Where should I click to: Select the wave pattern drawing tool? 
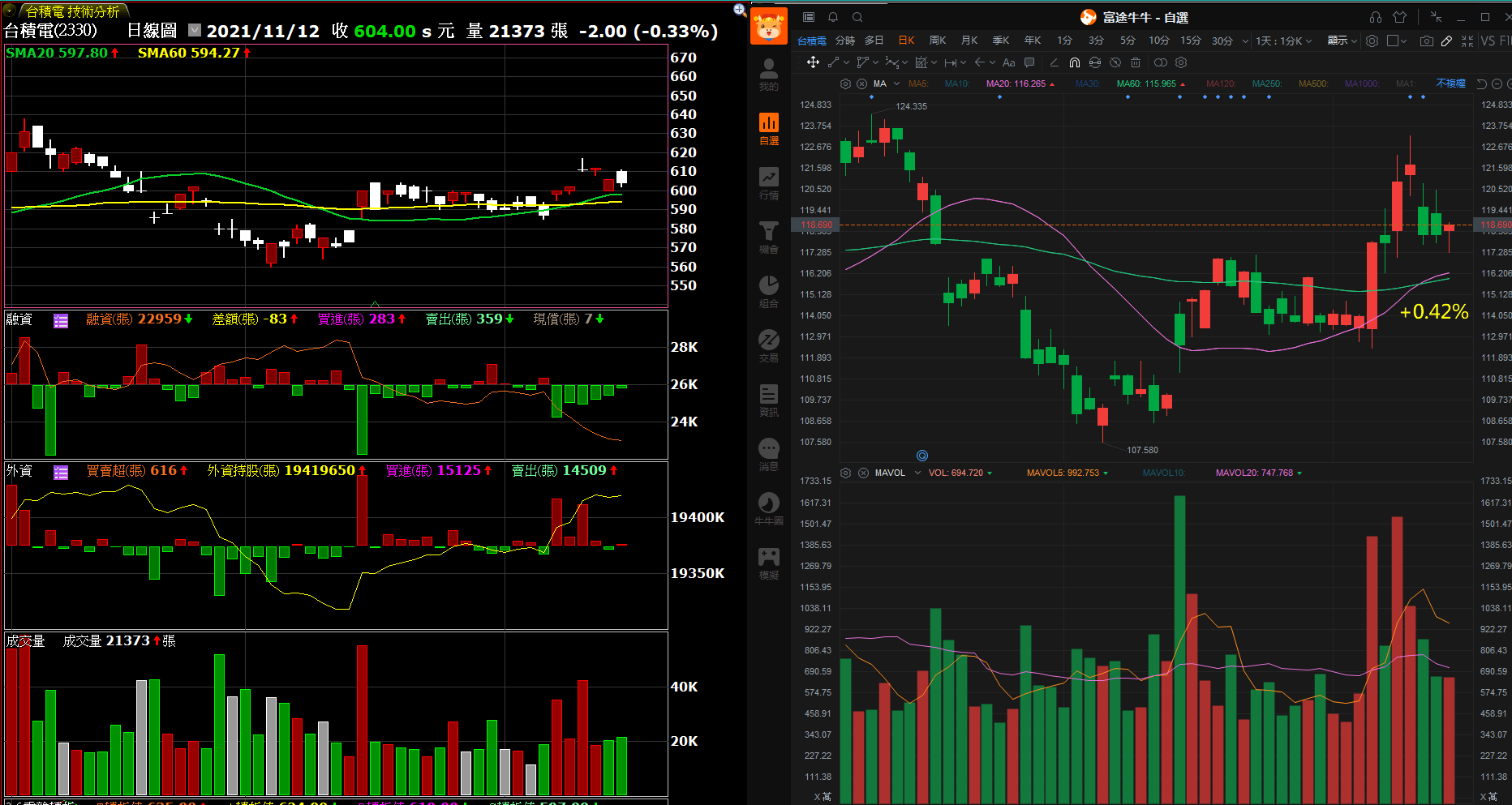891,62
